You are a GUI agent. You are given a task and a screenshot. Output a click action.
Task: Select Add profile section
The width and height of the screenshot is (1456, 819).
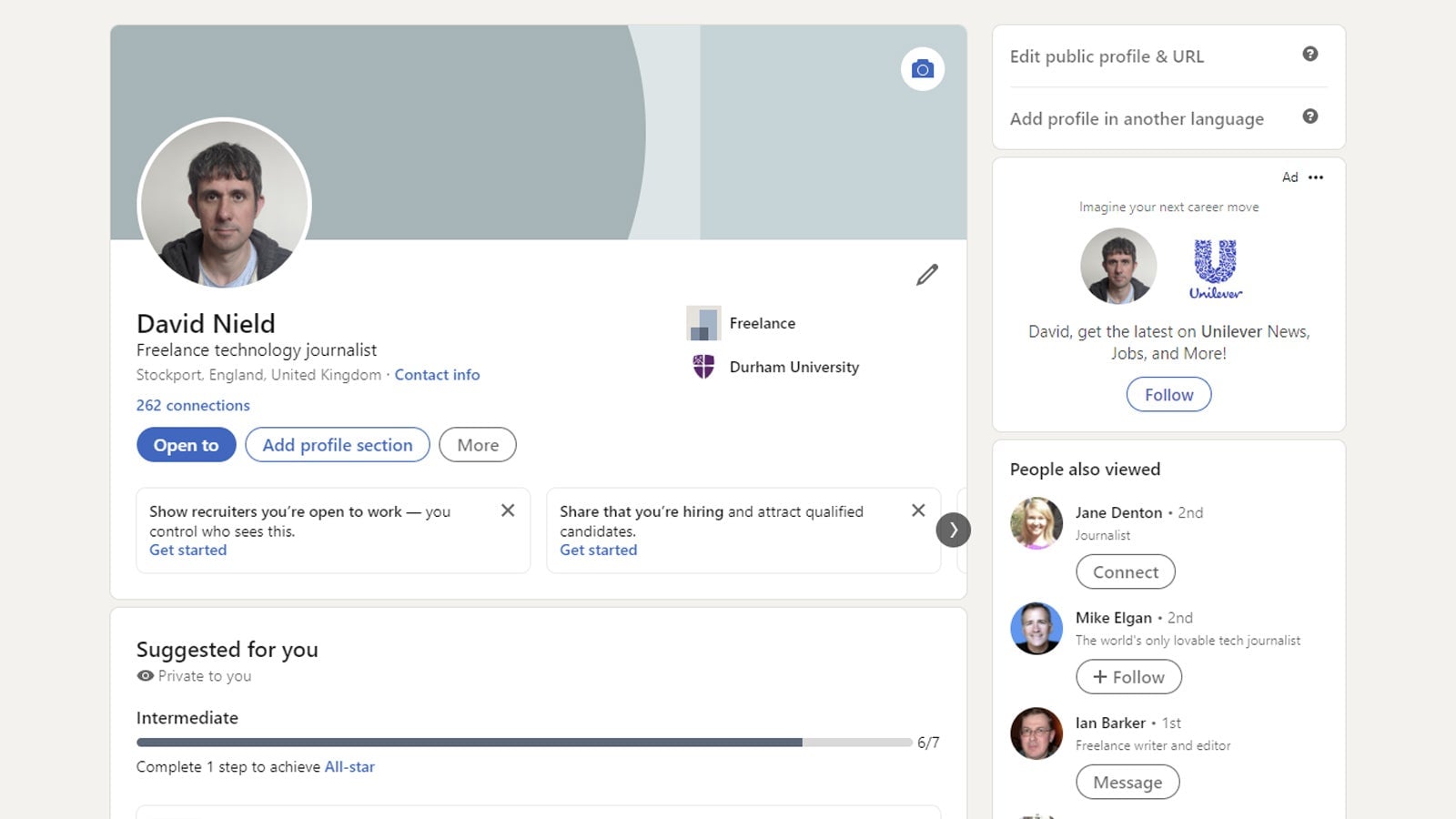(x=337, y=445)
